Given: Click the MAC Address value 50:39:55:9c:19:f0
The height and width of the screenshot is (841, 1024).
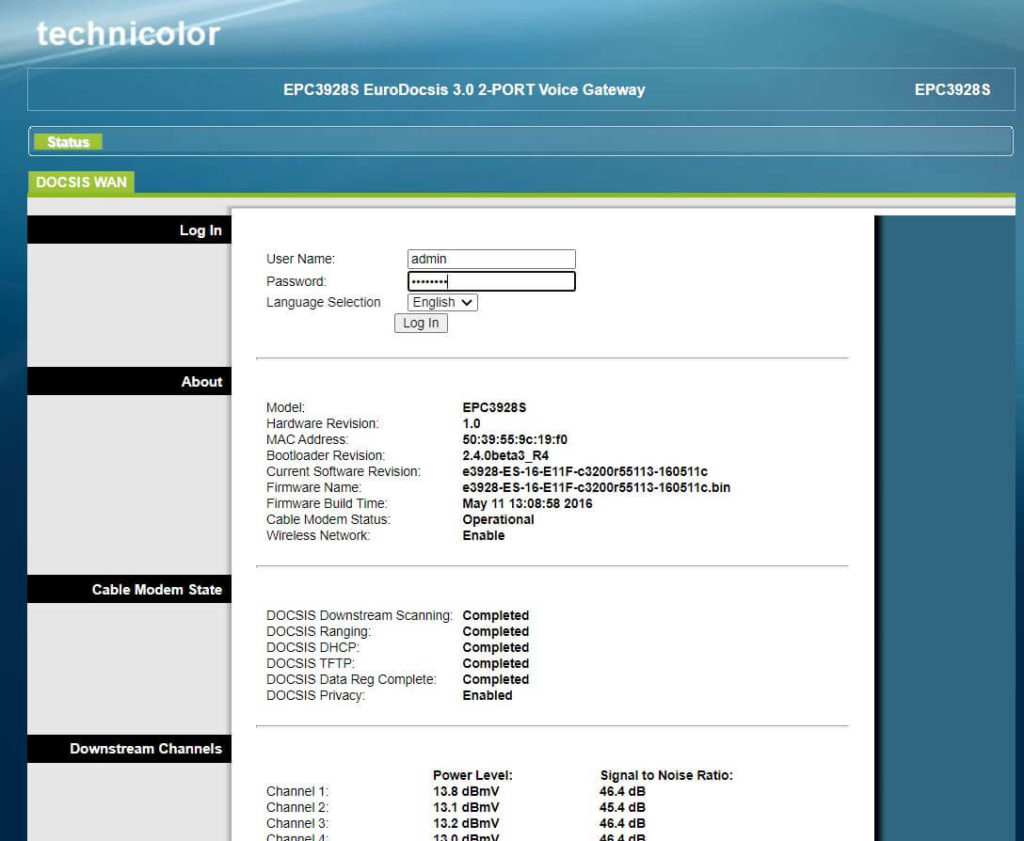Looking at the screenshot, I should (515, 439).
